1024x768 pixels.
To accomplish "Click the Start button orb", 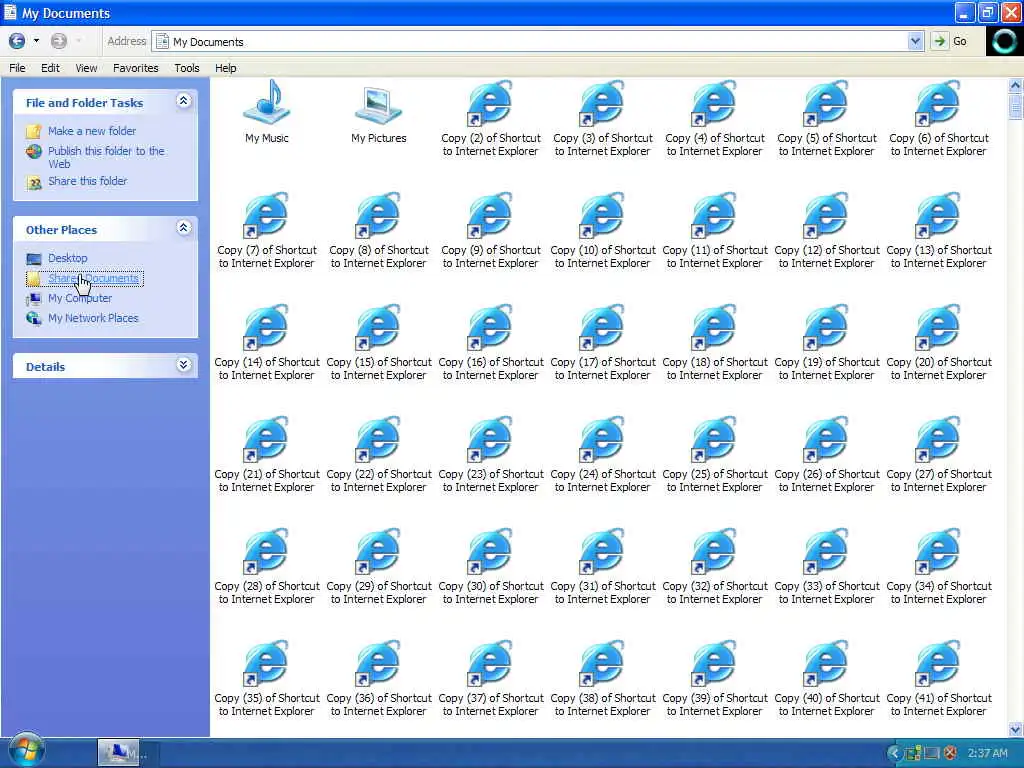I will coord(25,750).
